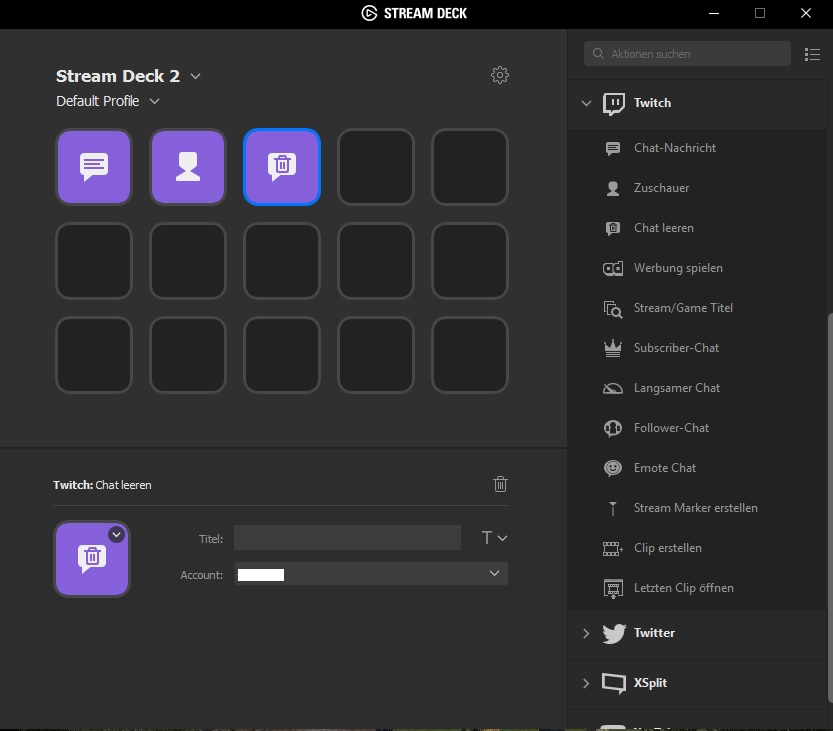
Task: Select Stream/Game Titel action label
Action: [x=683, y=308]
